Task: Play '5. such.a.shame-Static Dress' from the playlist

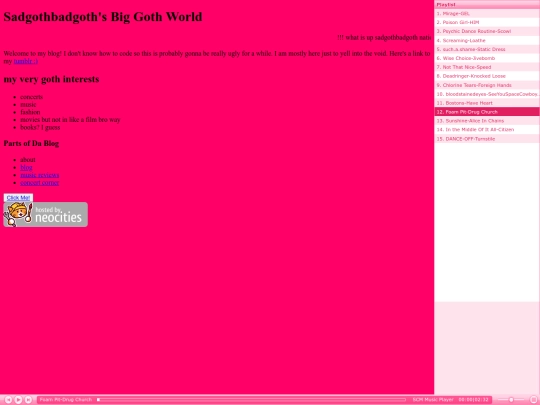Action: (487, 49)
